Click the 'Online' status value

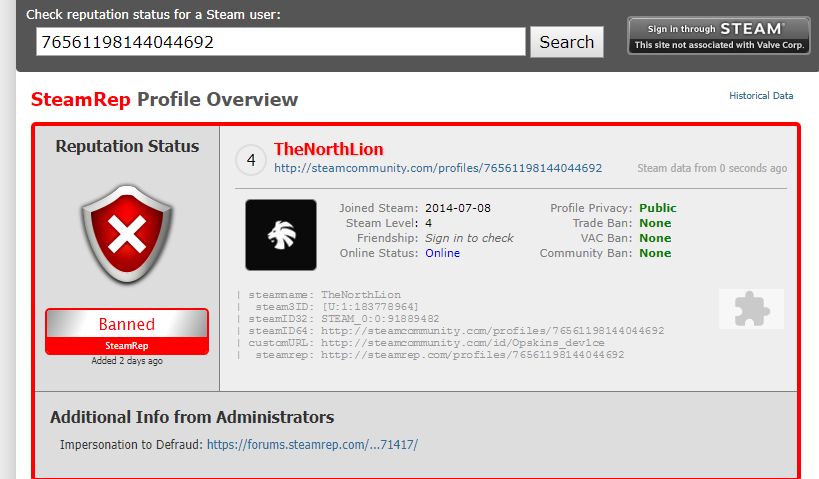tap(442, 253)
